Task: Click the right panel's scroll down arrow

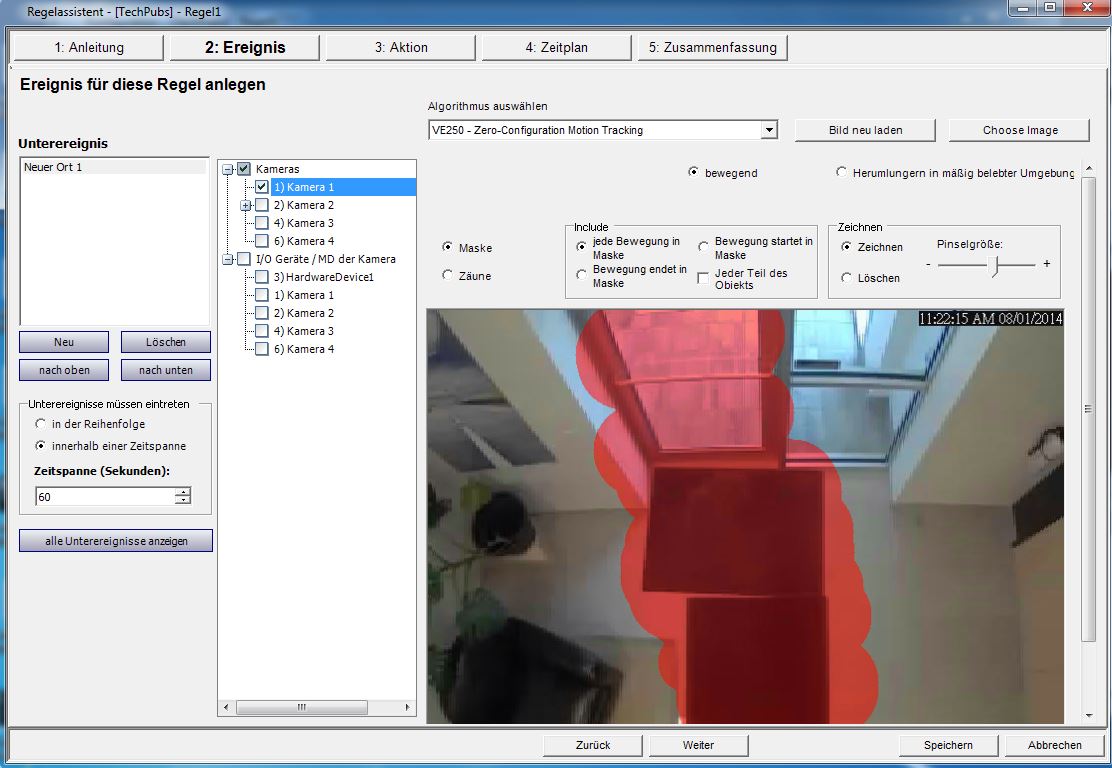Action: click(x=1089, y=716)
